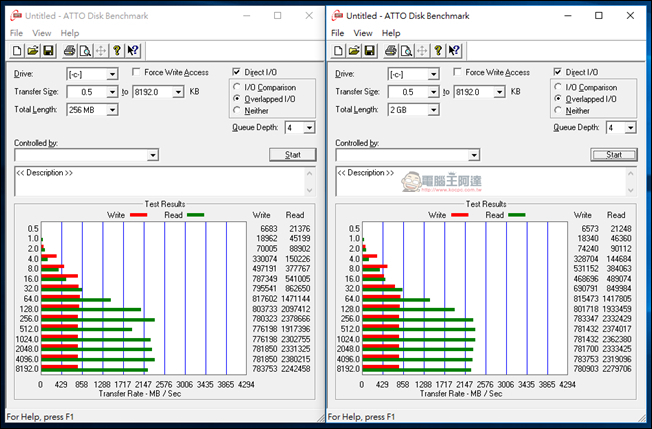
Task: Click Move crosshair icon in right window
Action: (422, 51)
